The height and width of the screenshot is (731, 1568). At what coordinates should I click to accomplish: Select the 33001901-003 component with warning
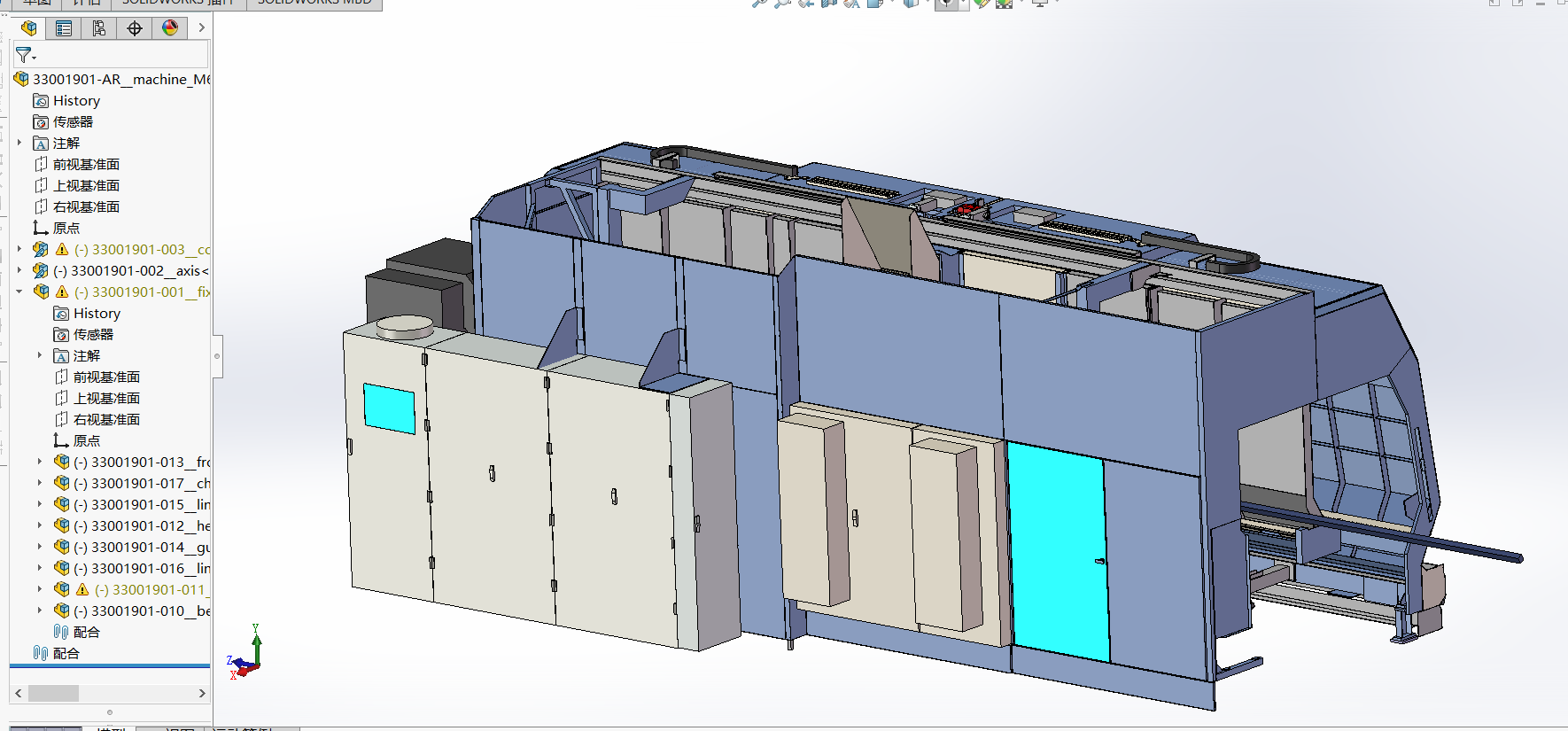pos(142,249)
